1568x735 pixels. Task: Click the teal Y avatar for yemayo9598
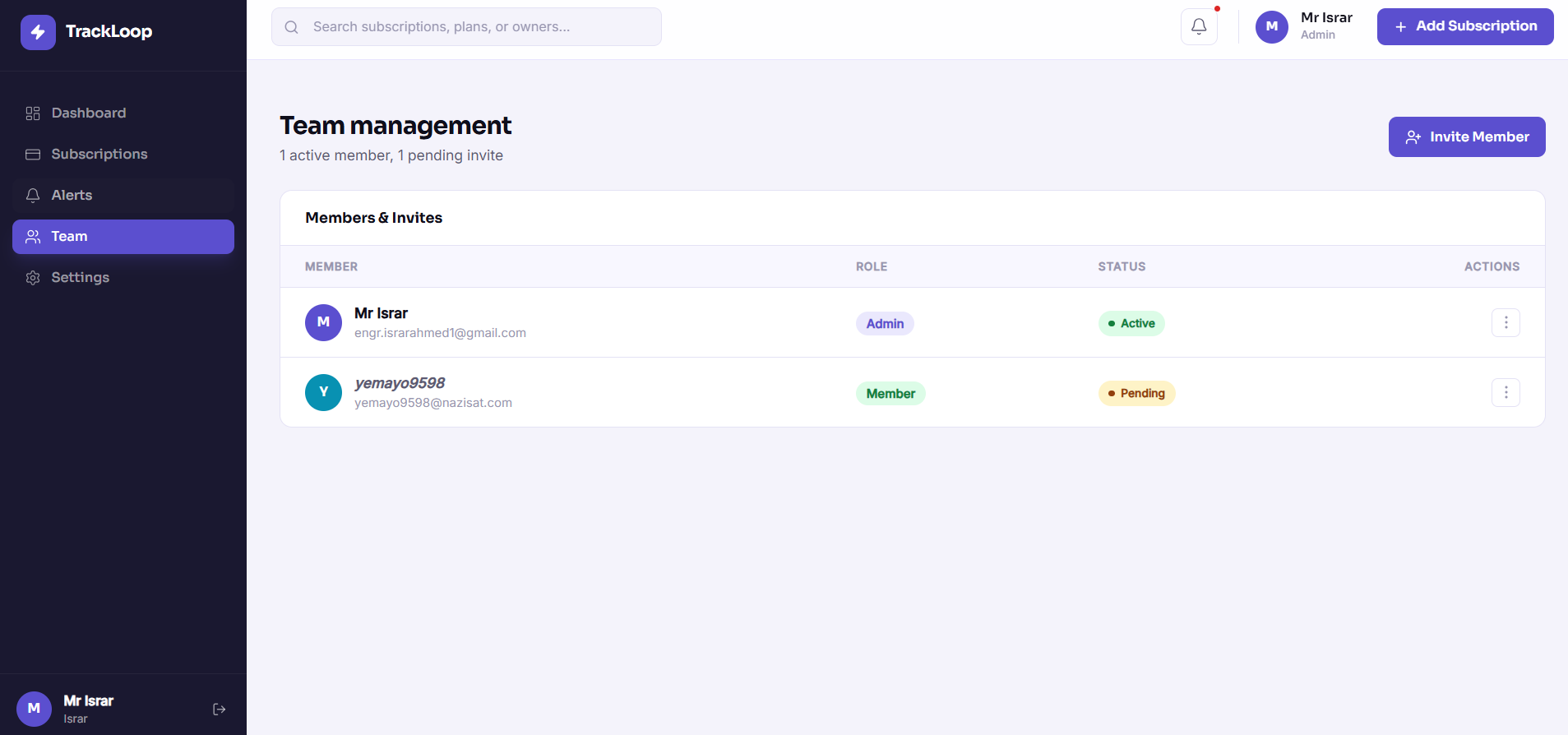323,392
